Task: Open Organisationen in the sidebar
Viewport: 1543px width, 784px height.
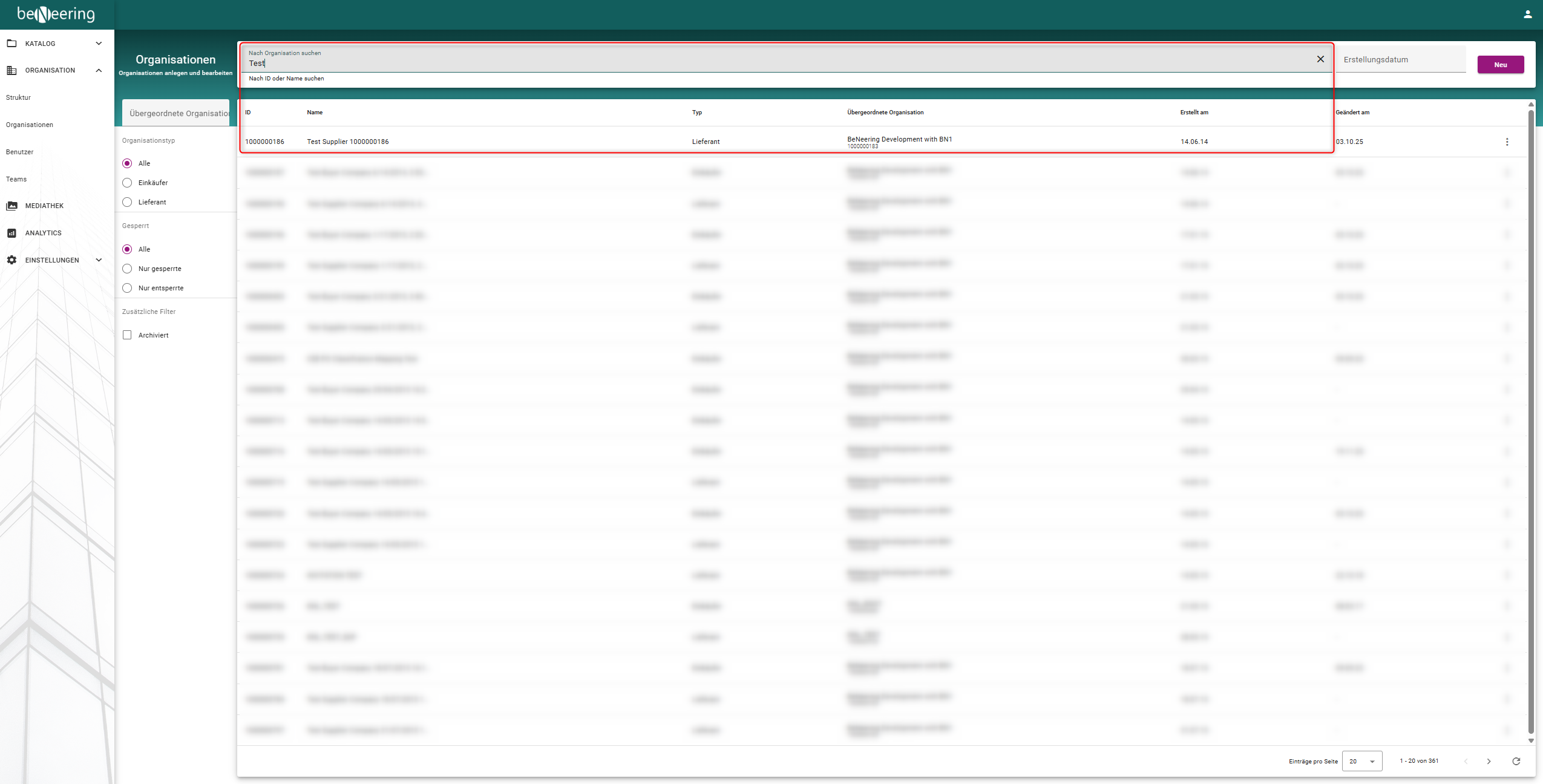Action: [30, 125]
